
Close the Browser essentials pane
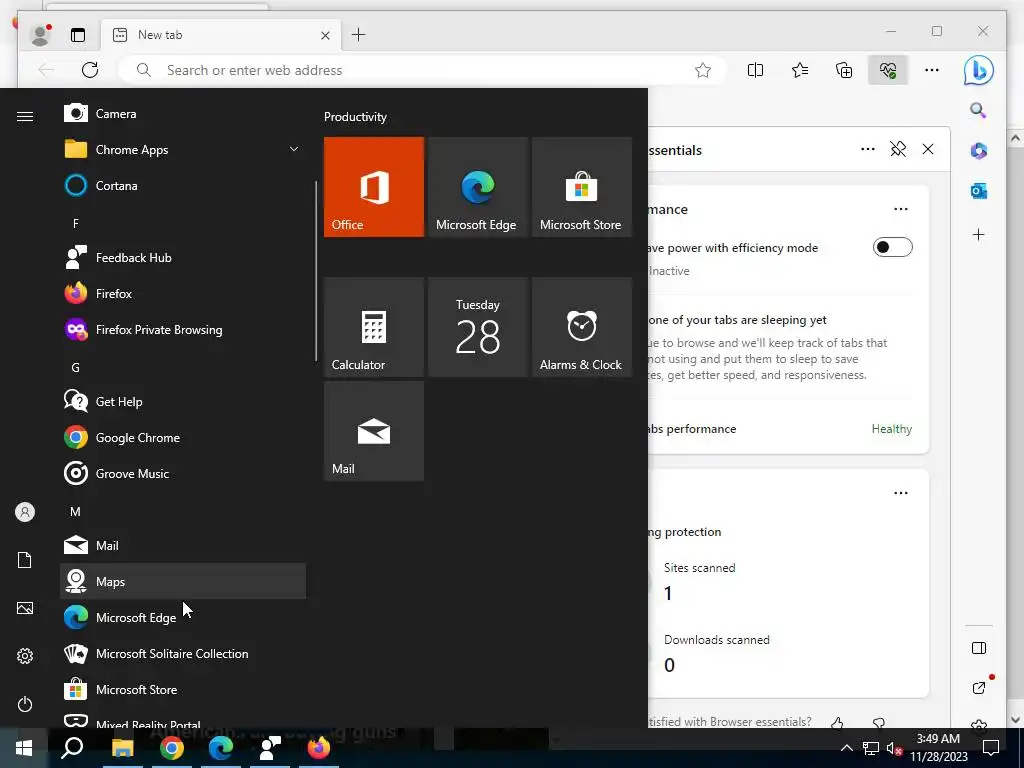tap(927, 149)
